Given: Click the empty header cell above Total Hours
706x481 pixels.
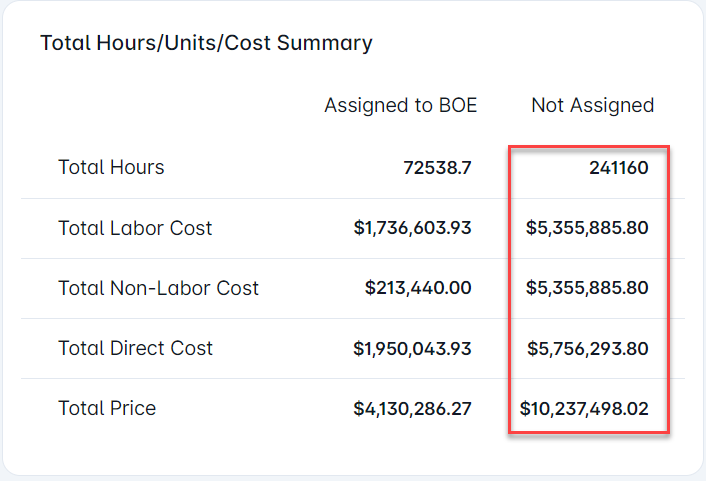Looking at the screenshot, I should (150, 105).
